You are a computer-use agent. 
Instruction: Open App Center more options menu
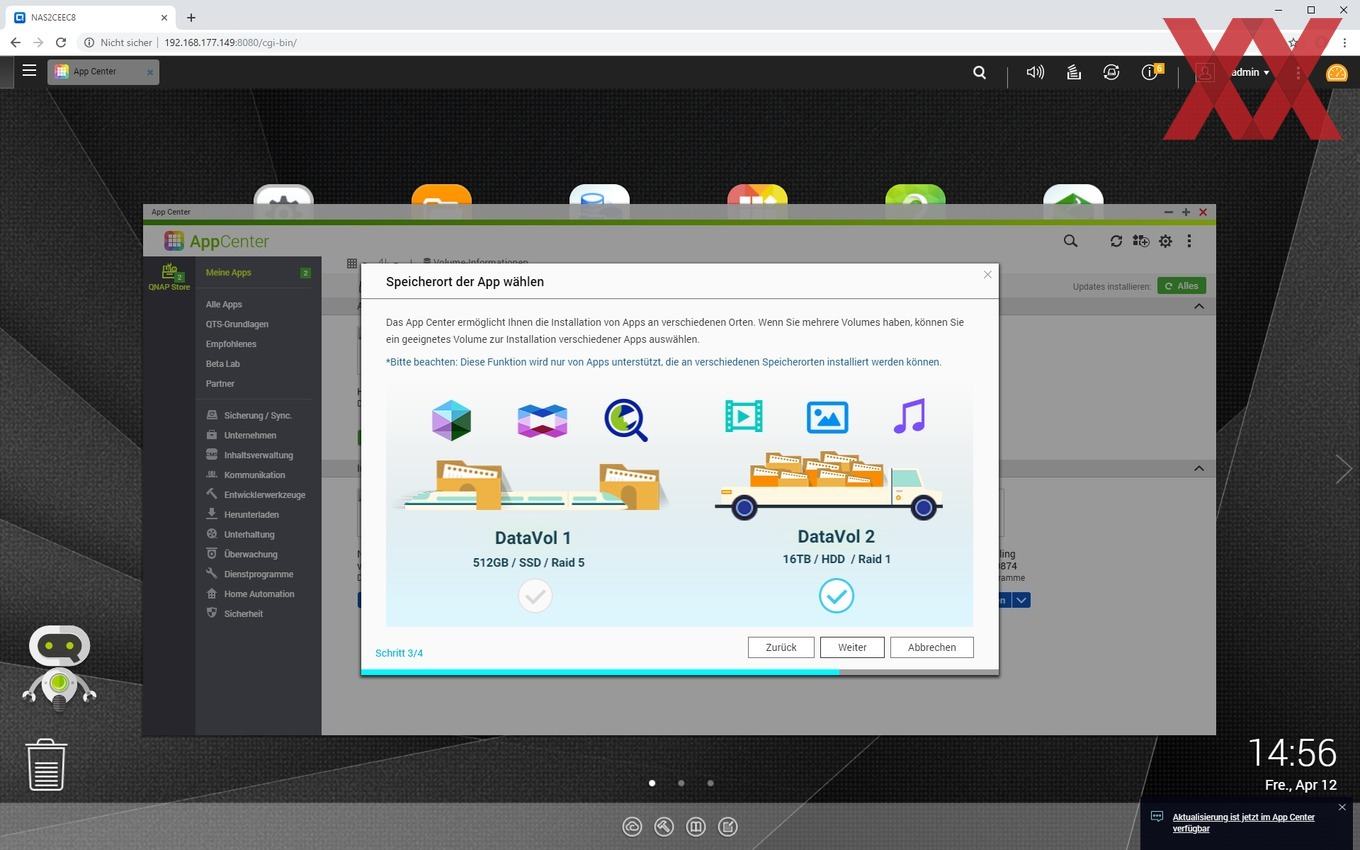[1189, 241]
